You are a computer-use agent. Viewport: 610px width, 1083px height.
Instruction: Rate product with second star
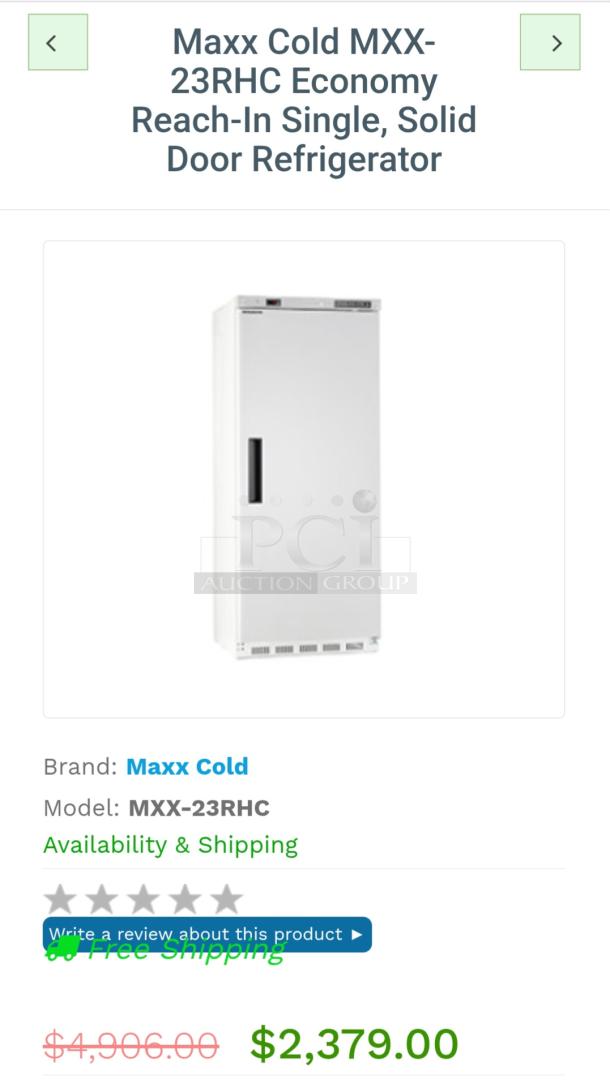pyautogui.click(x=102, y=899)
